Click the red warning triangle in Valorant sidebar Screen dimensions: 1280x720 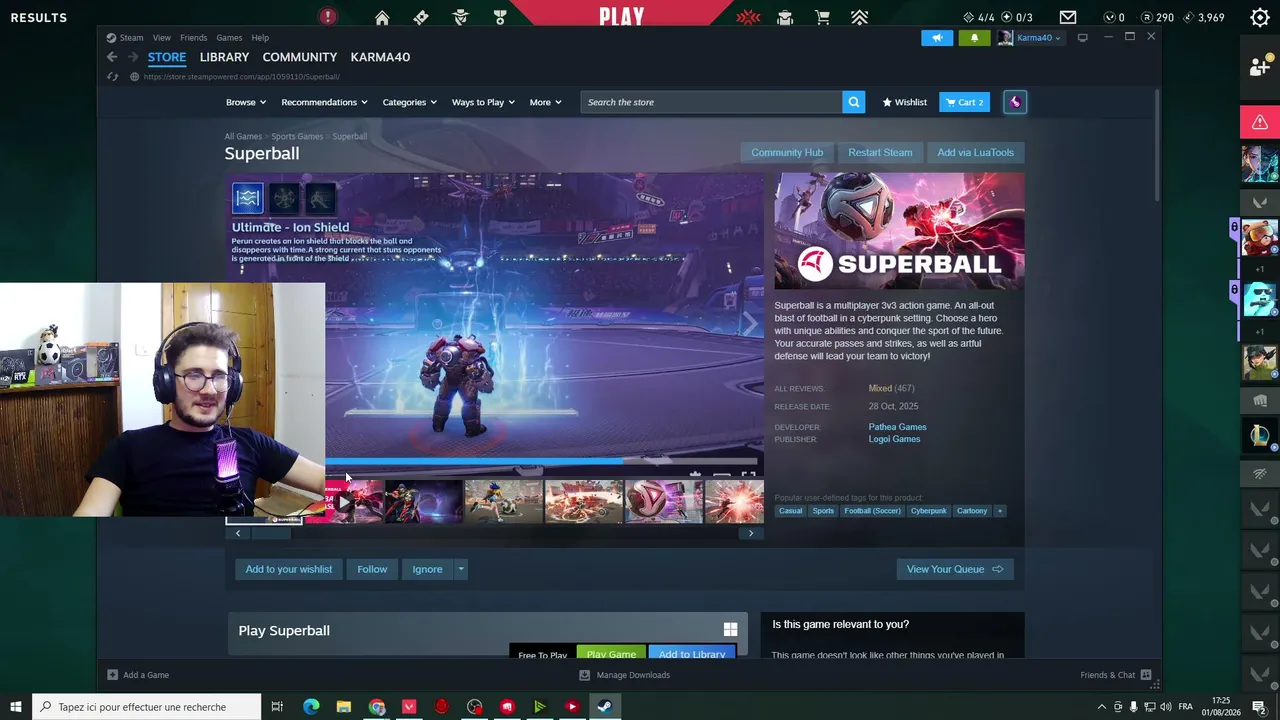[x=1260, y=122]
